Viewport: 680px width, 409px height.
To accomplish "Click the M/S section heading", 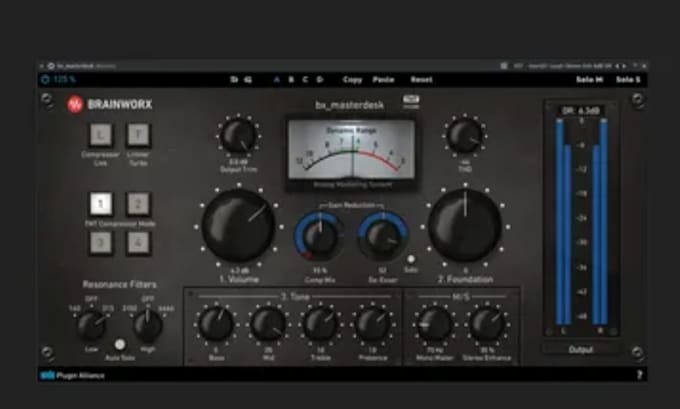I will coord(461,297).
